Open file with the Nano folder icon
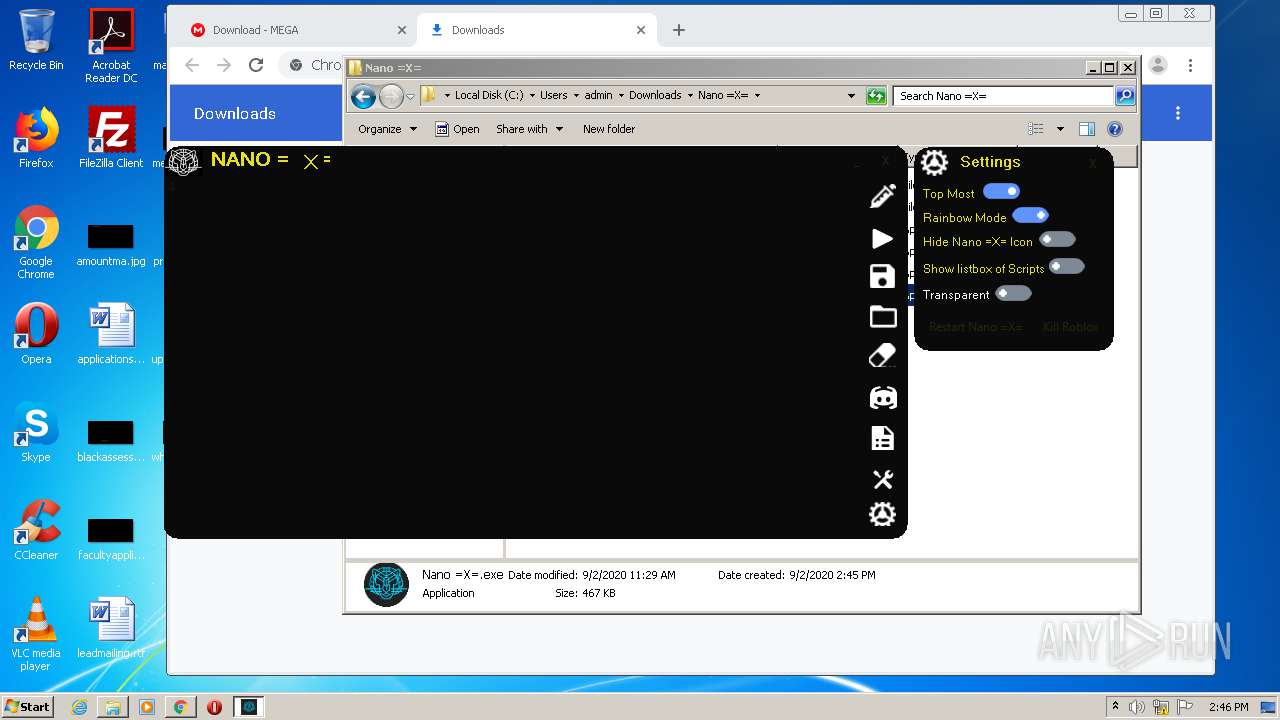The height and width of the screenshot is (720, 1280). click(883, 317)
